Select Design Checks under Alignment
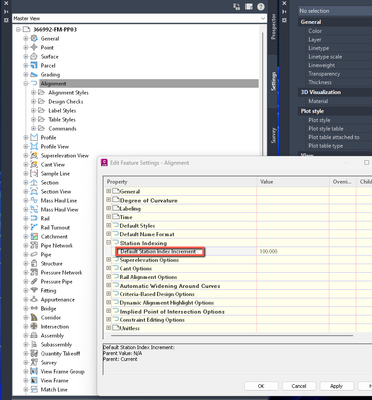Image resolution: width=372 pixels, height=400 pixels. point(66,101)
